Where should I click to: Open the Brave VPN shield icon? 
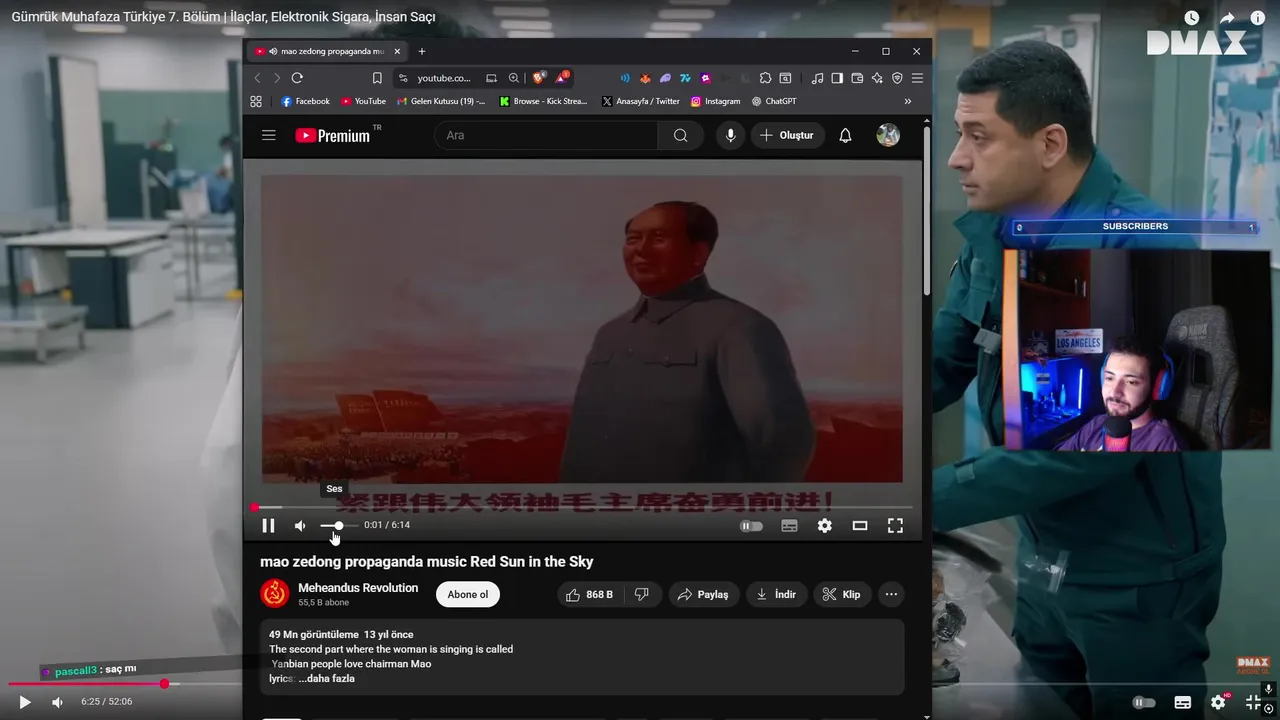click(x=897, y=78)
